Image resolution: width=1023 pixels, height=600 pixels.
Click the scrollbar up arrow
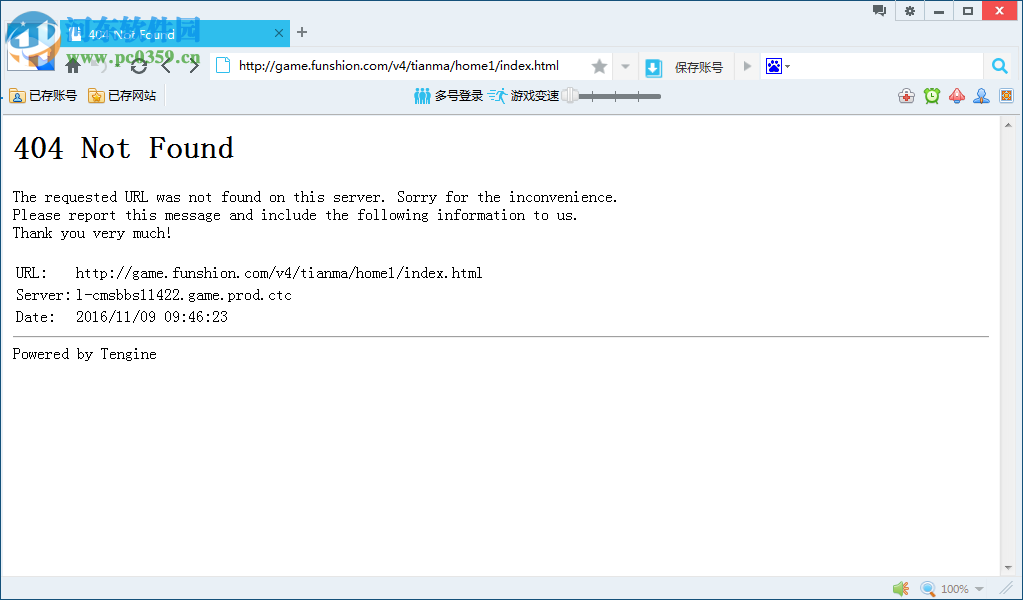1008,125
